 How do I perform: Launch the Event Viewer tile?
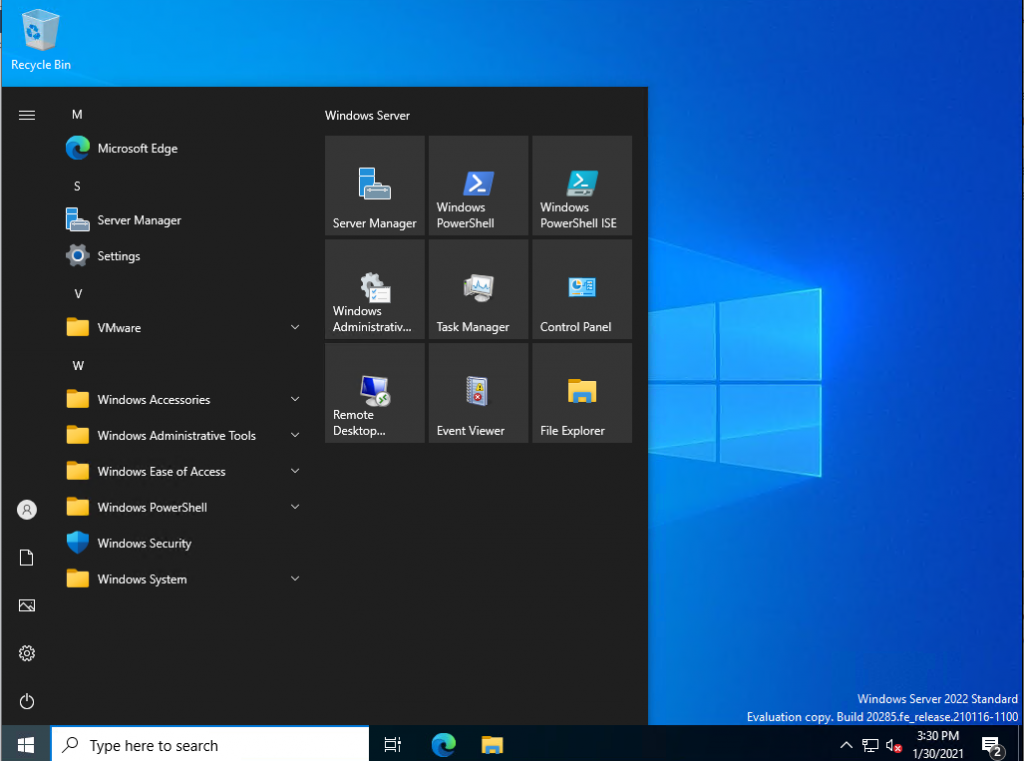tap(478, 393)
